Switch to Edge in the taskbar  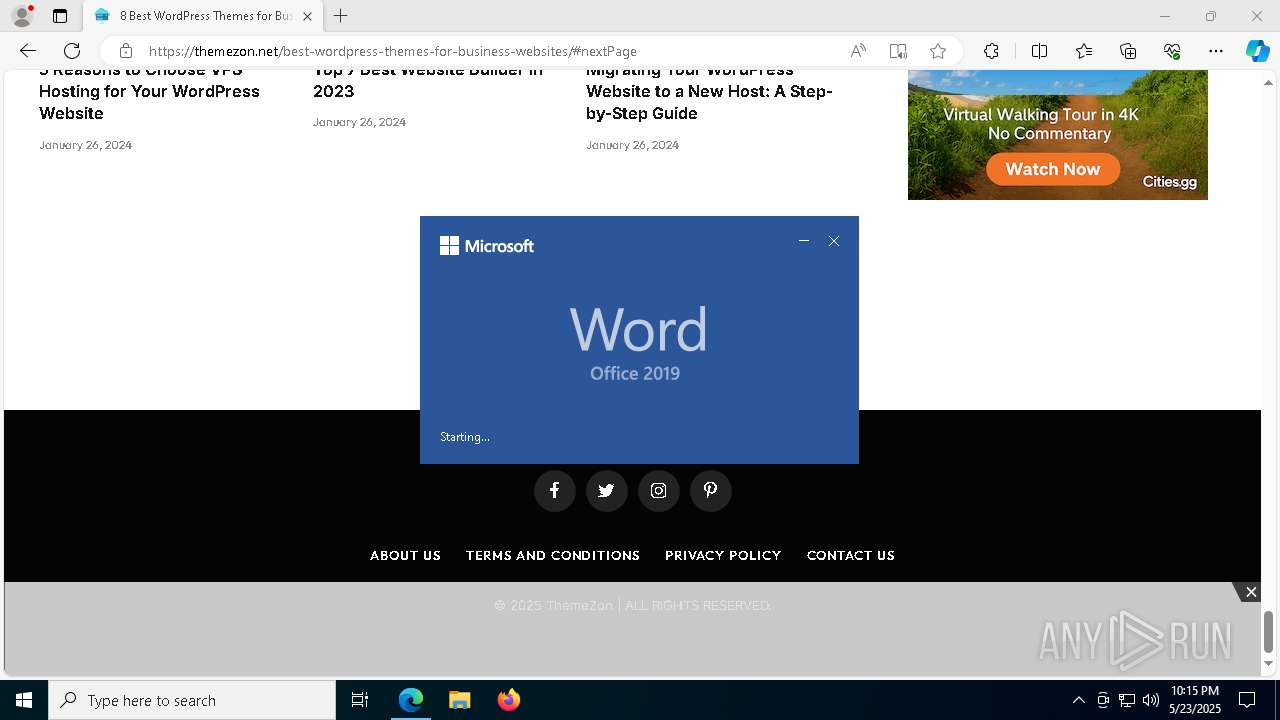[411, 700]
